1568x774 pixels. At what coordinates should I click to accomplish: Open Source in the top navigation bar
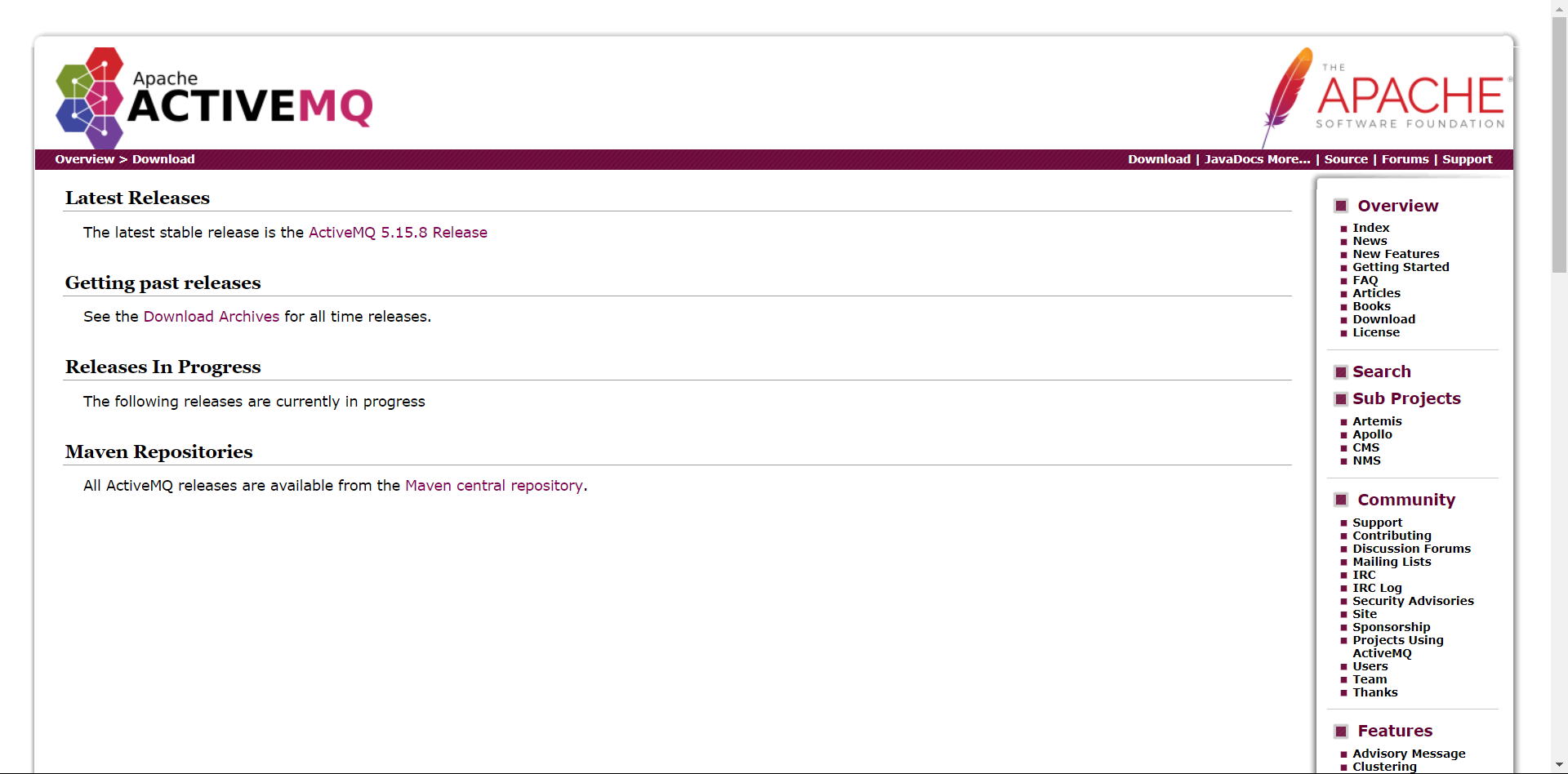coord(1346,159)
